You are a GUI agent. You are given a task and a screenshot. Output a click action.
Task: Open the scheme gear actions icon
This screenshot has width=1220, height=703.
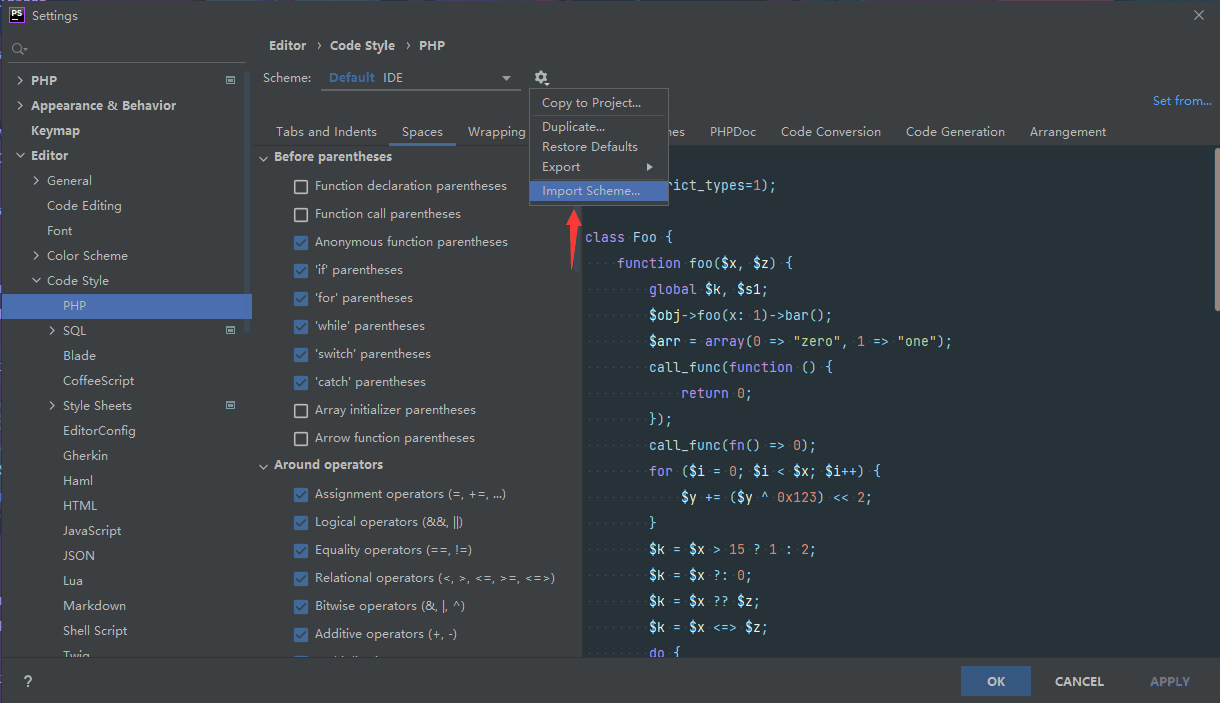[x=541, y=78]
